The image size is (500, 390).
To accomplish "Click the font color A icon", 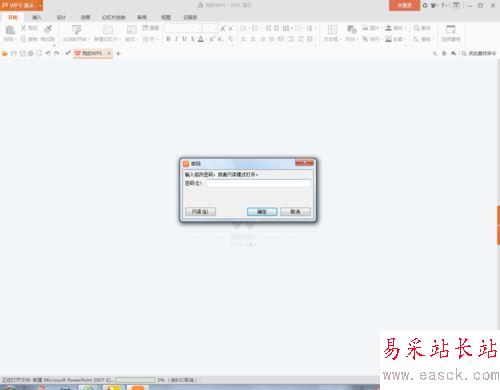I will [x=201, y=39].
